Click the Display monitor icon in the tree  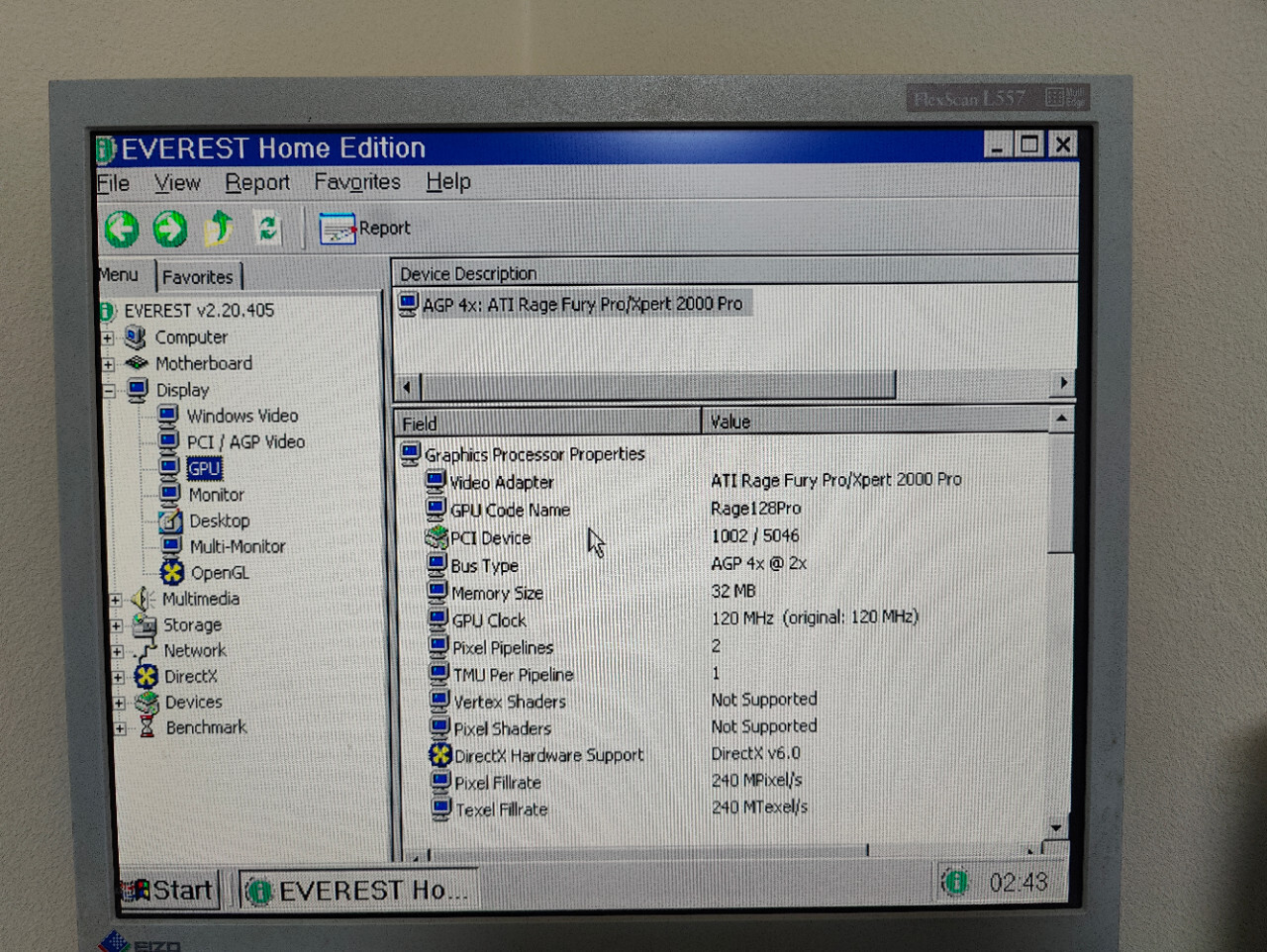138,389
